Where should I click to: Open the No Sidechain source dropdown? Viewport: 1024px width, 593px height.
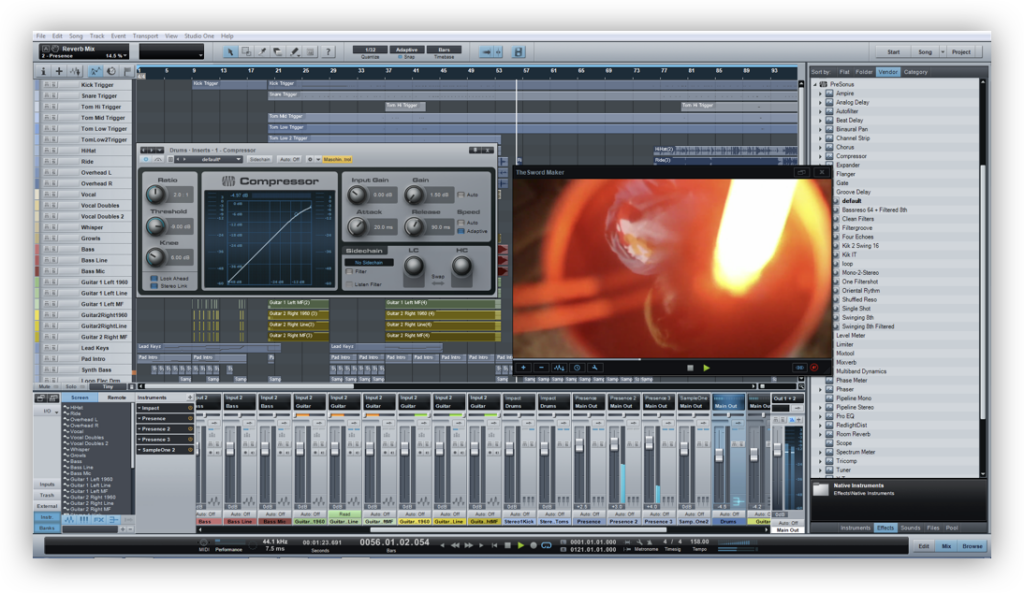point(369,263)
